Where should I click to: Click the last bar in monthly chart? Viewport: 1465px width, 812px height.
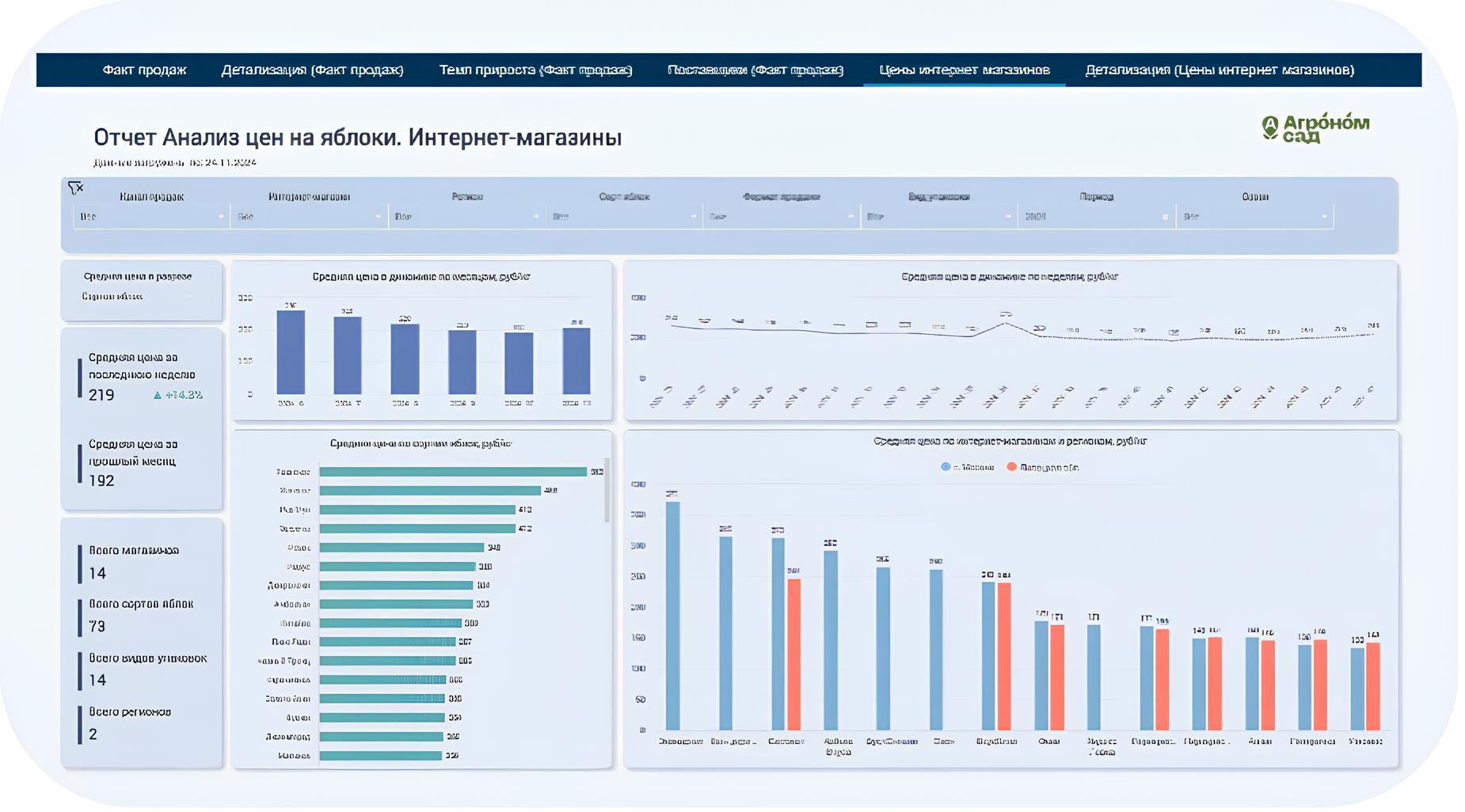pos(576,361)
